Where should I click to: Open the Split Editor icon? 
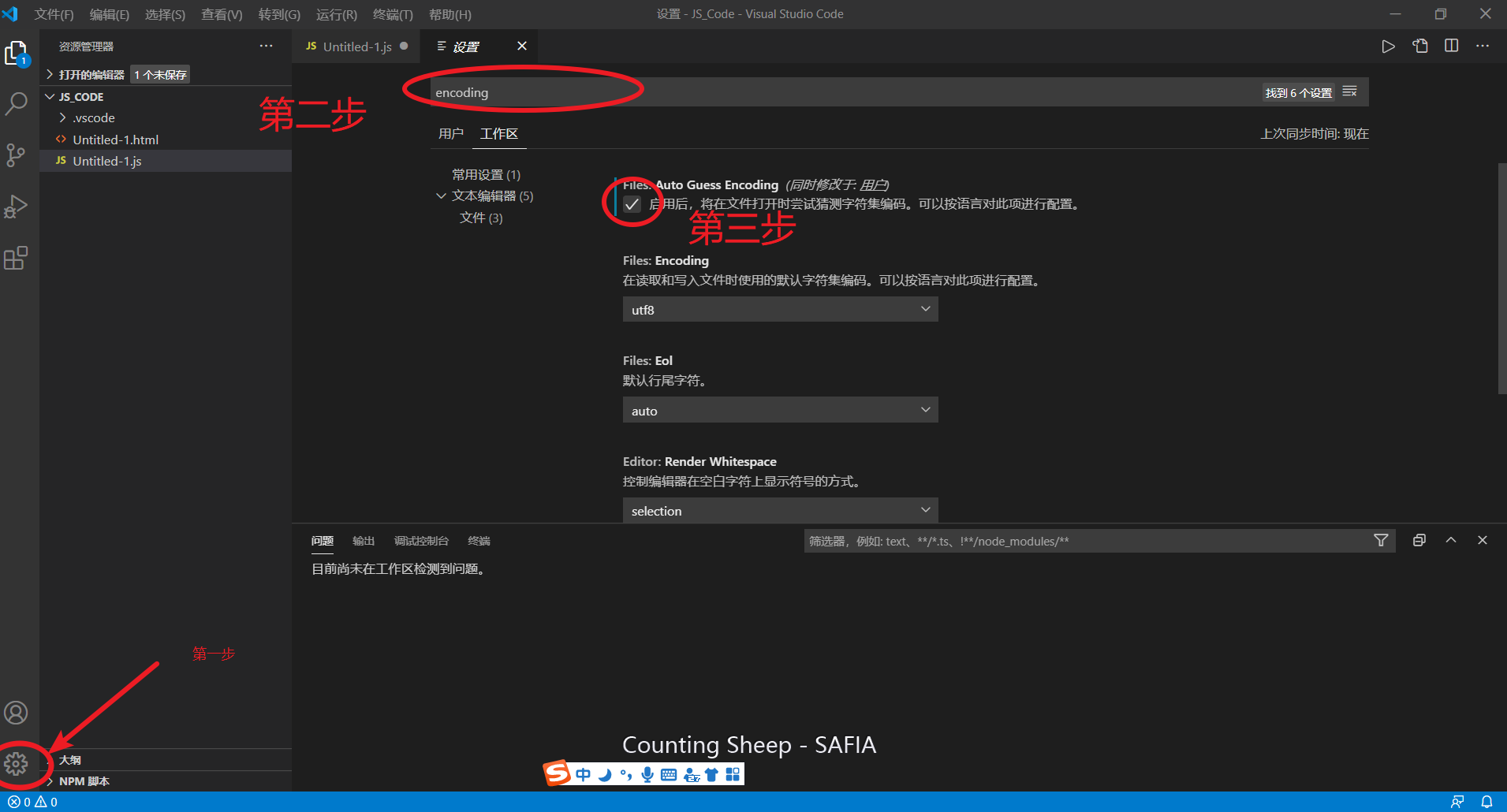coord(1452,46)
